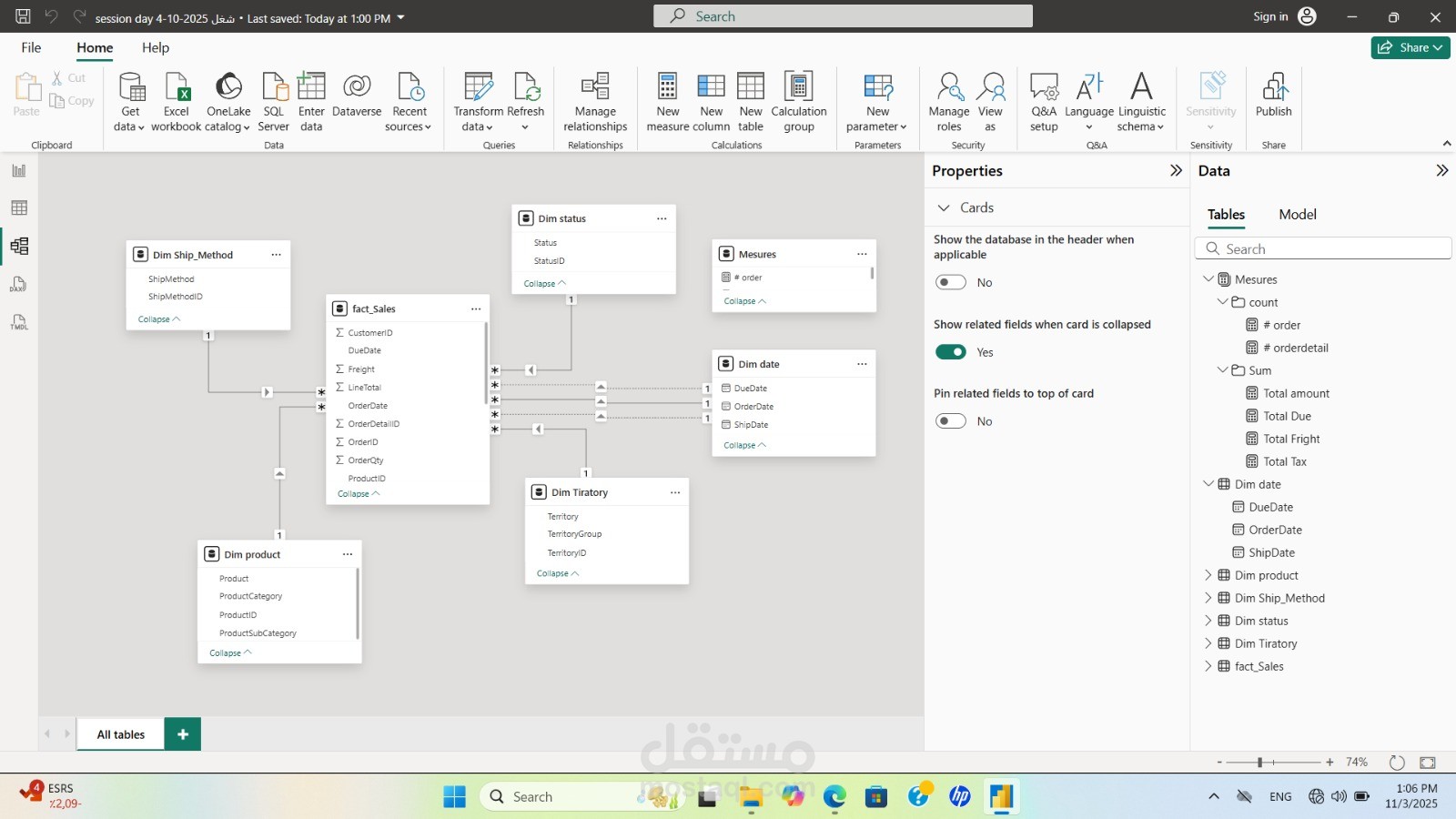Viewport: 1456px width, 819px height.
Task: Open Windows Start menu
Action: [x=454, y=797]
